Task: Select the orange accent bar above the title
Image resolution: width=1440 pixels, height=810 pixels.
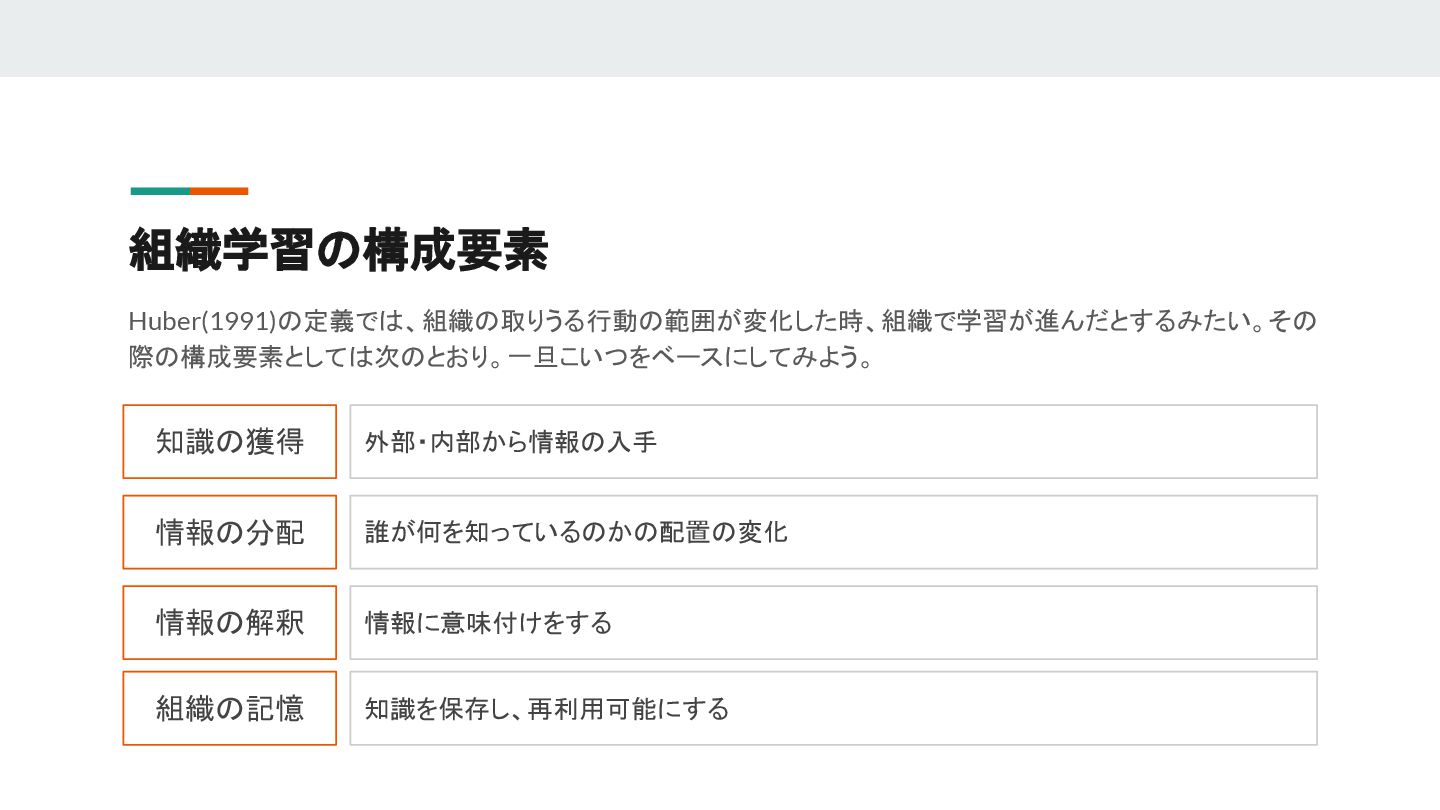Action: pyautogui.click(x=219, y=191)
